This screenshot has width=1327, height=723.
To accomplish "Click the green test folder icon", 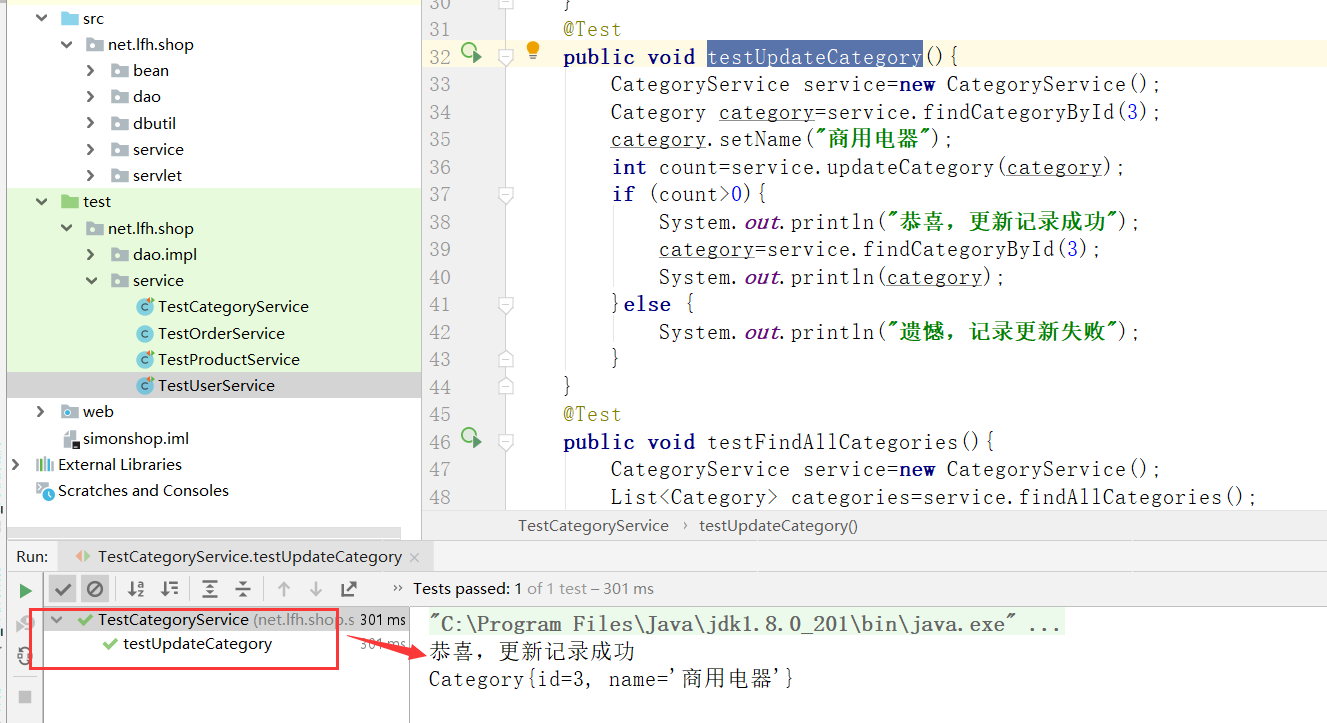I will [69, 202].
